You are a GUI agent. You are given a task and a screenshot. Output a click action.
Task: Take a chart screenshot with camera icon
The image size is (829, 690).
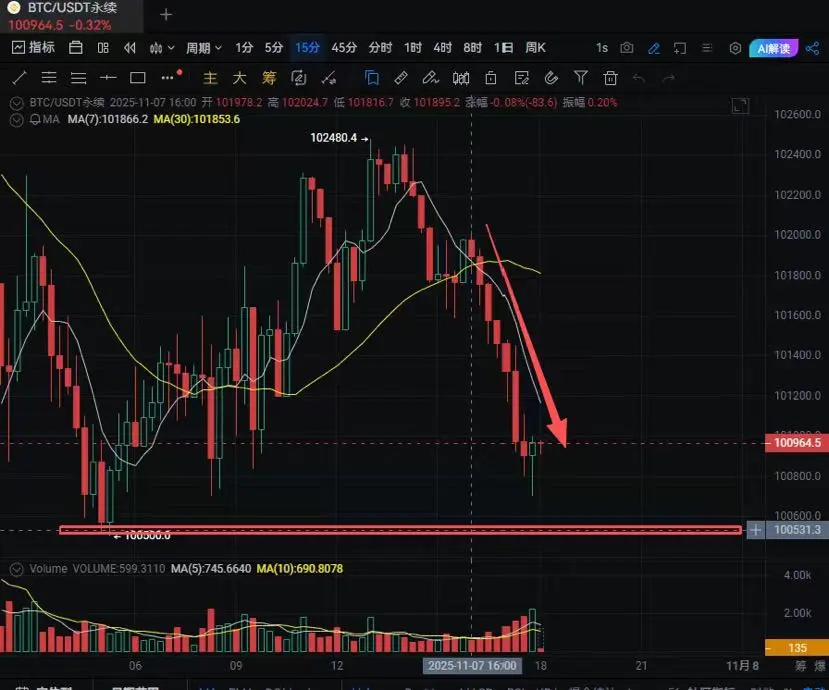coord(627,48)
